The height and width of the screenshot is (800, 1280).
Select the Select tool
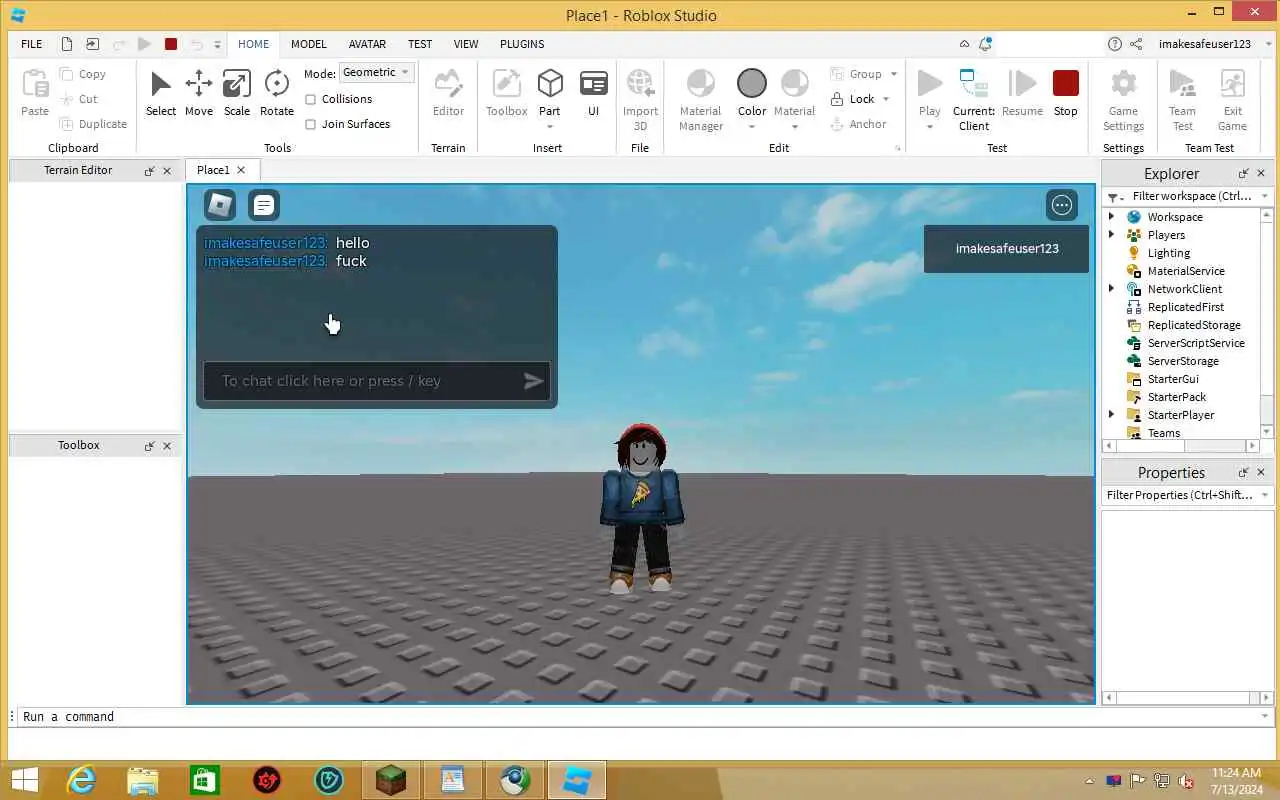[160, 93]
